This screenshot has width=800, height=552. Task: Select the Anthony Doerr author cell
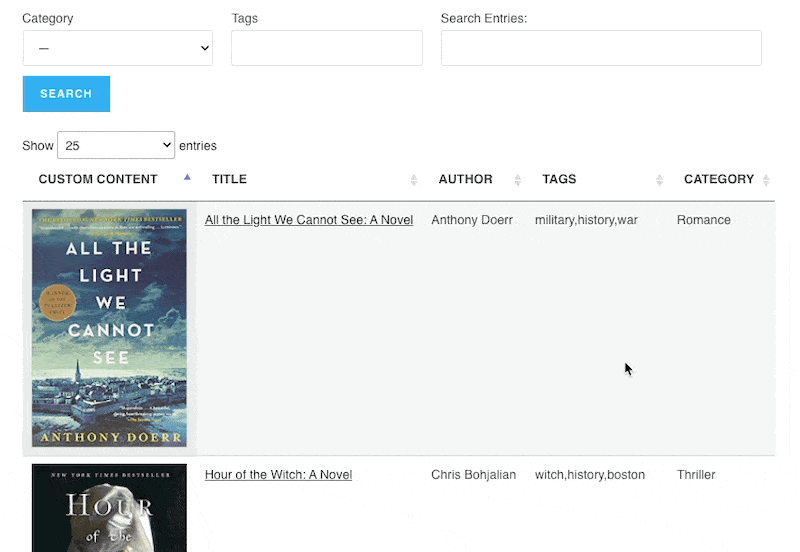[x=472, y=220]
